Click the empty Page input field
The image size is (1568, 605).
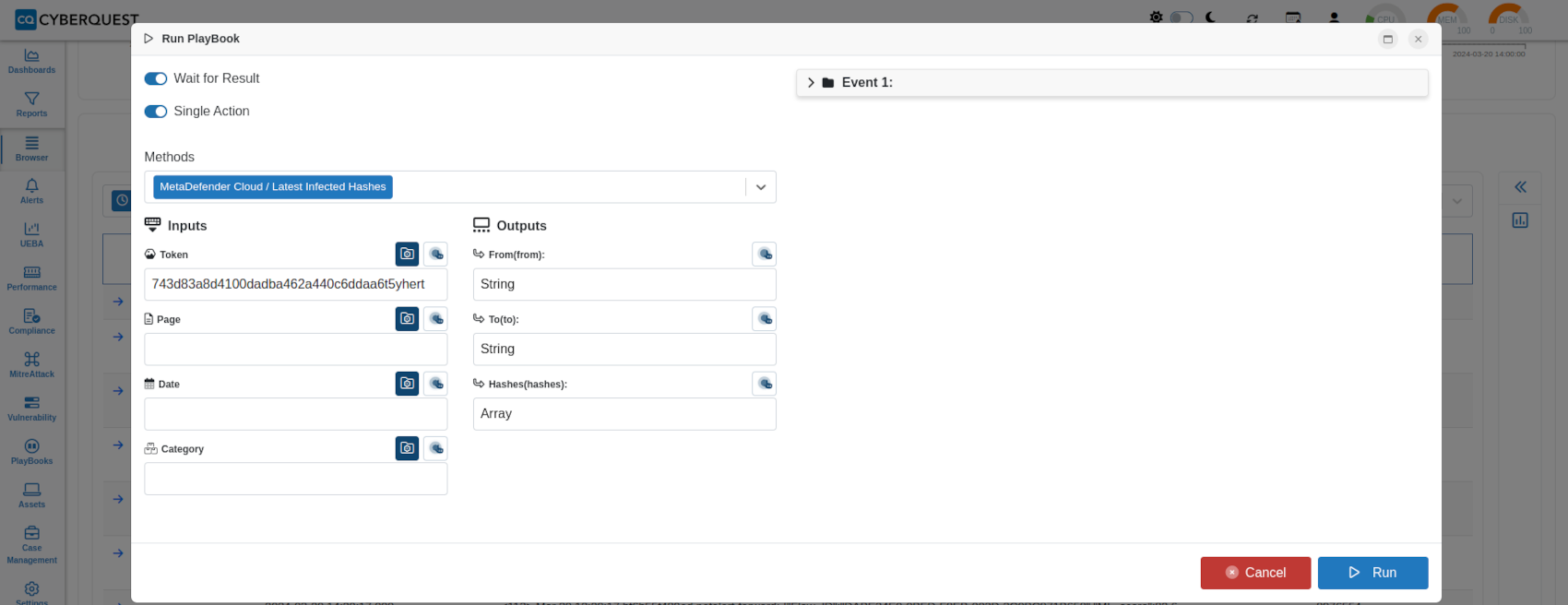pyautogui.click(x=296, y=349)
